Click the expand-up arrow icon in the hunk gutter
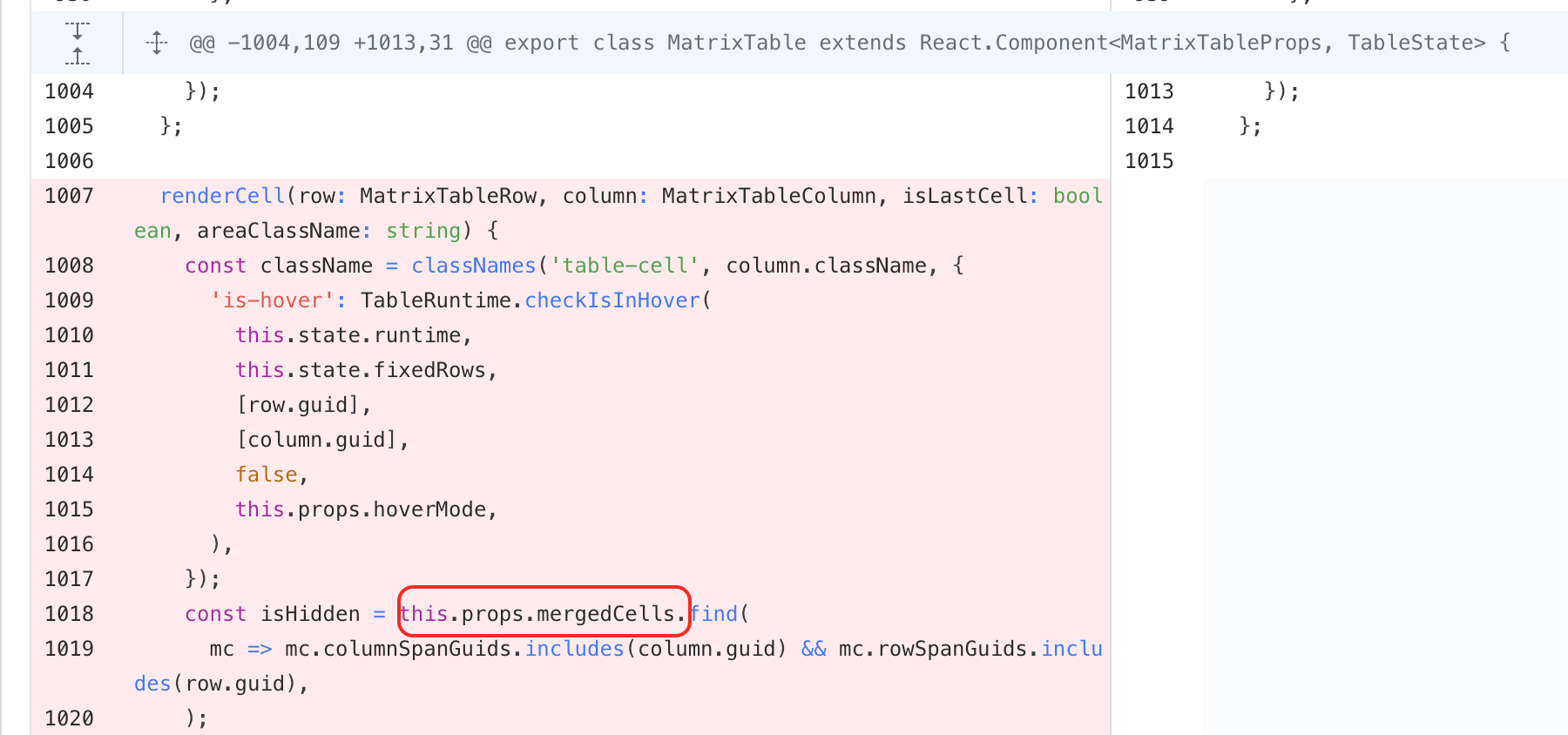Screen dimensions: 1568x735 pyautogui.click(x=78, y=56)
